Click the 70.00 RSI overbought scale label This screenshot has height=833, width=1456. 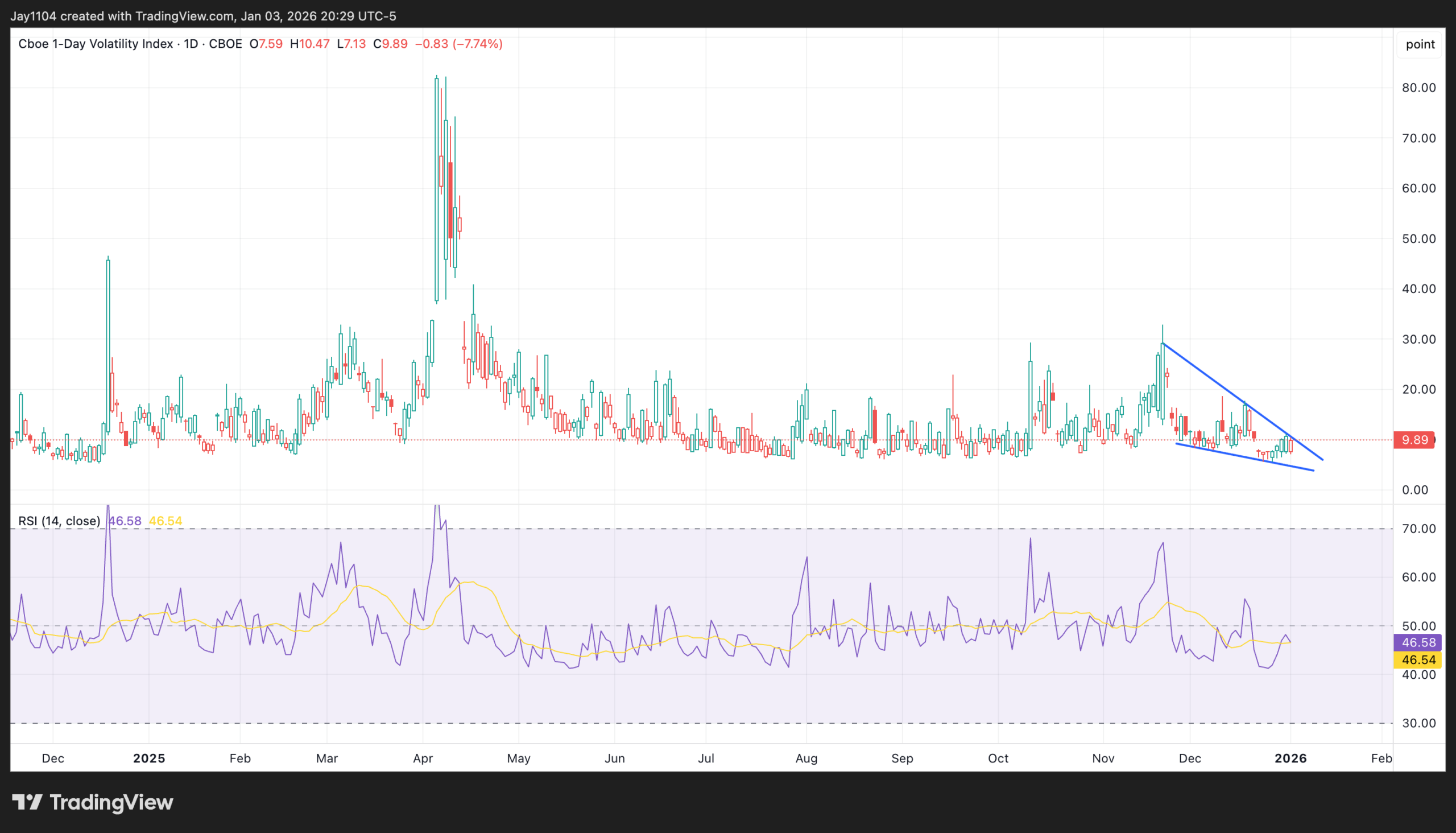[1418, 529]
